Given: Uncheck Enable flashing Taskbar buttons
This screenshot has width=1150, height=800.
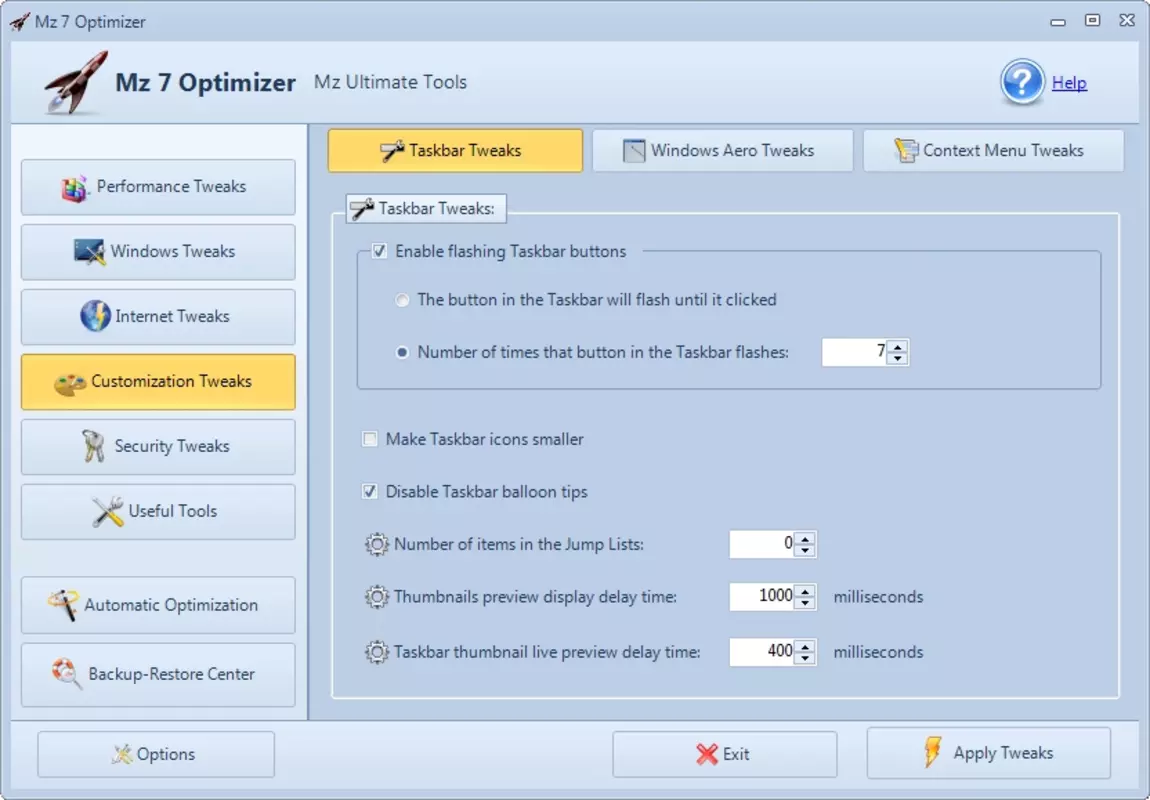Looking at the screenshot, I should [379, 252].
